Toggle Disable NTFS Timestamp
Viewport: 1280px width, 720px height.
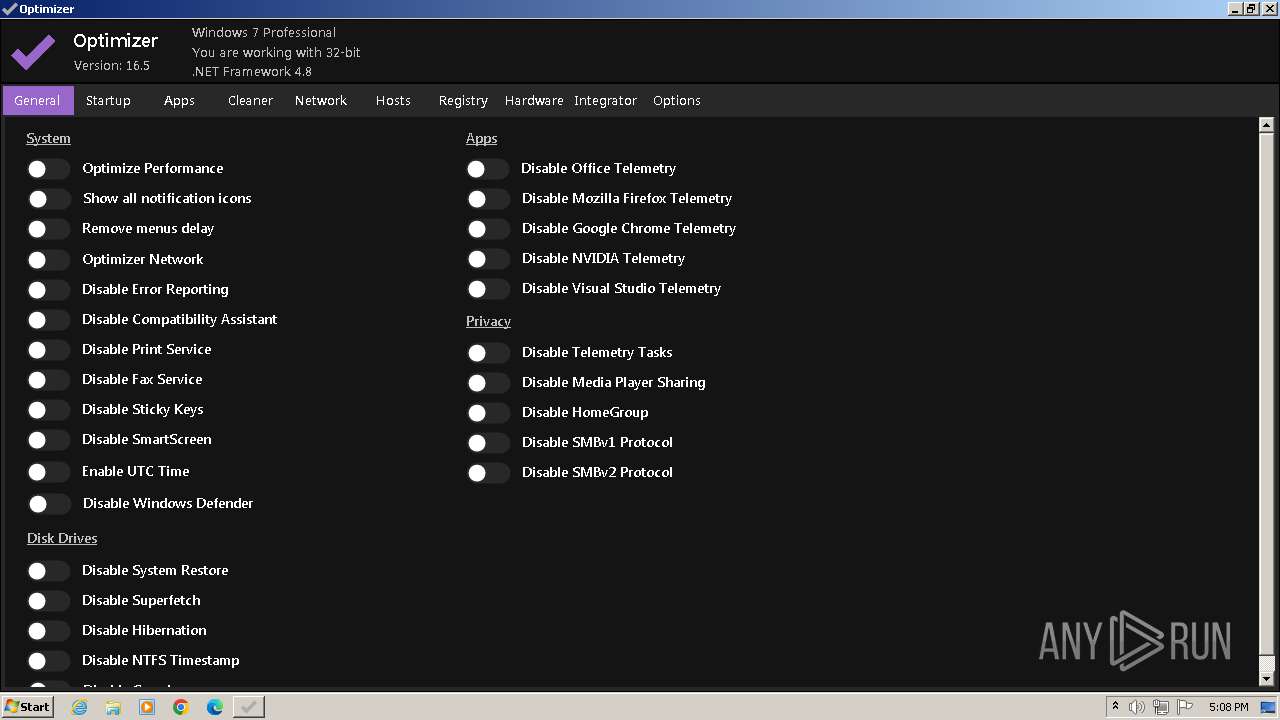48,661
